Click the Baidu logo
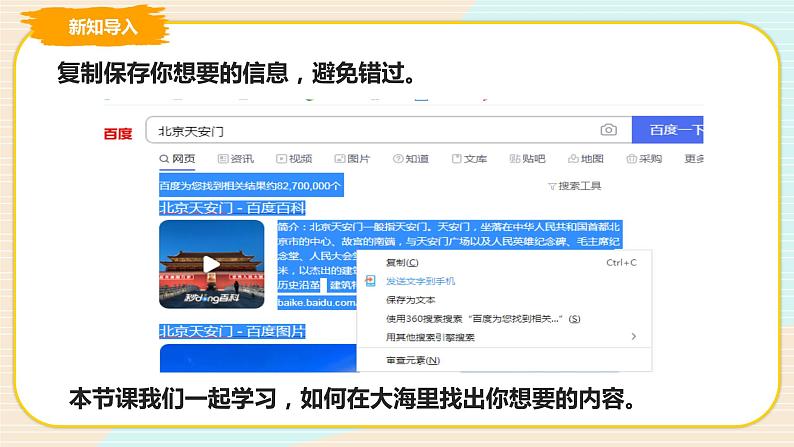 tap(118, 132)
